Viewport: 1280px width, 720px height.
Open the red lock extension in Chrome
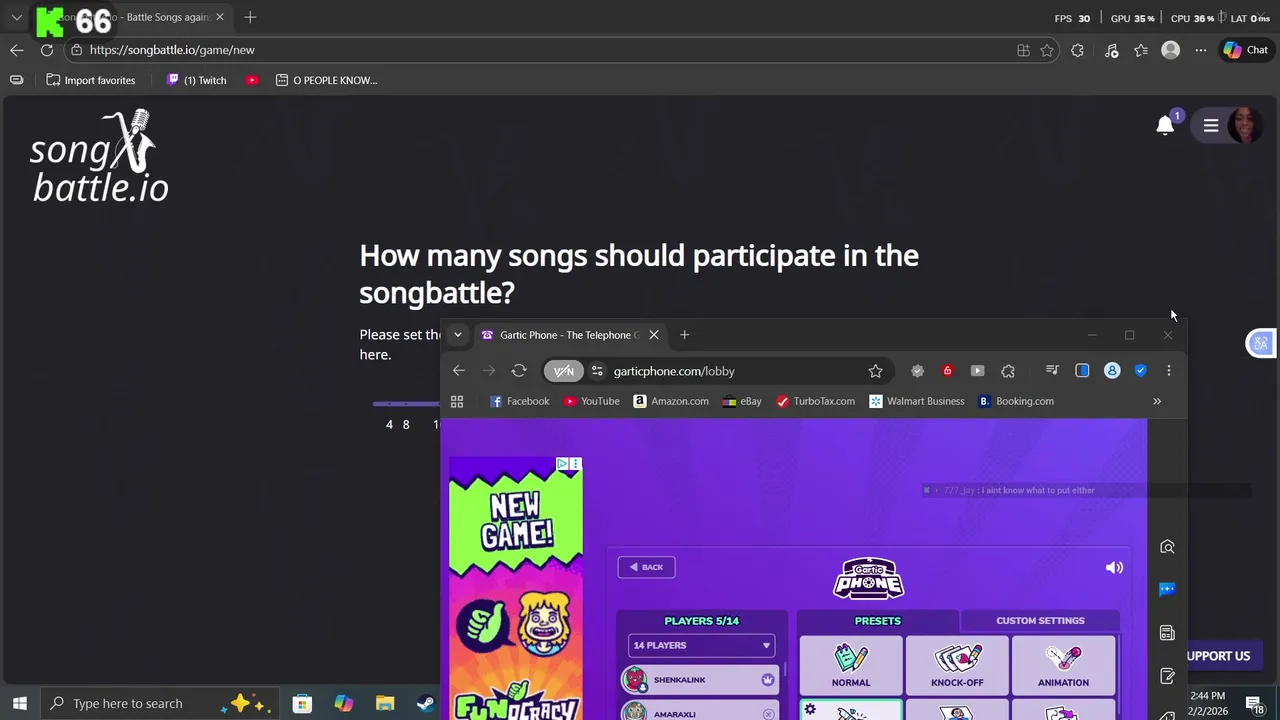click(x=948, y=371)
